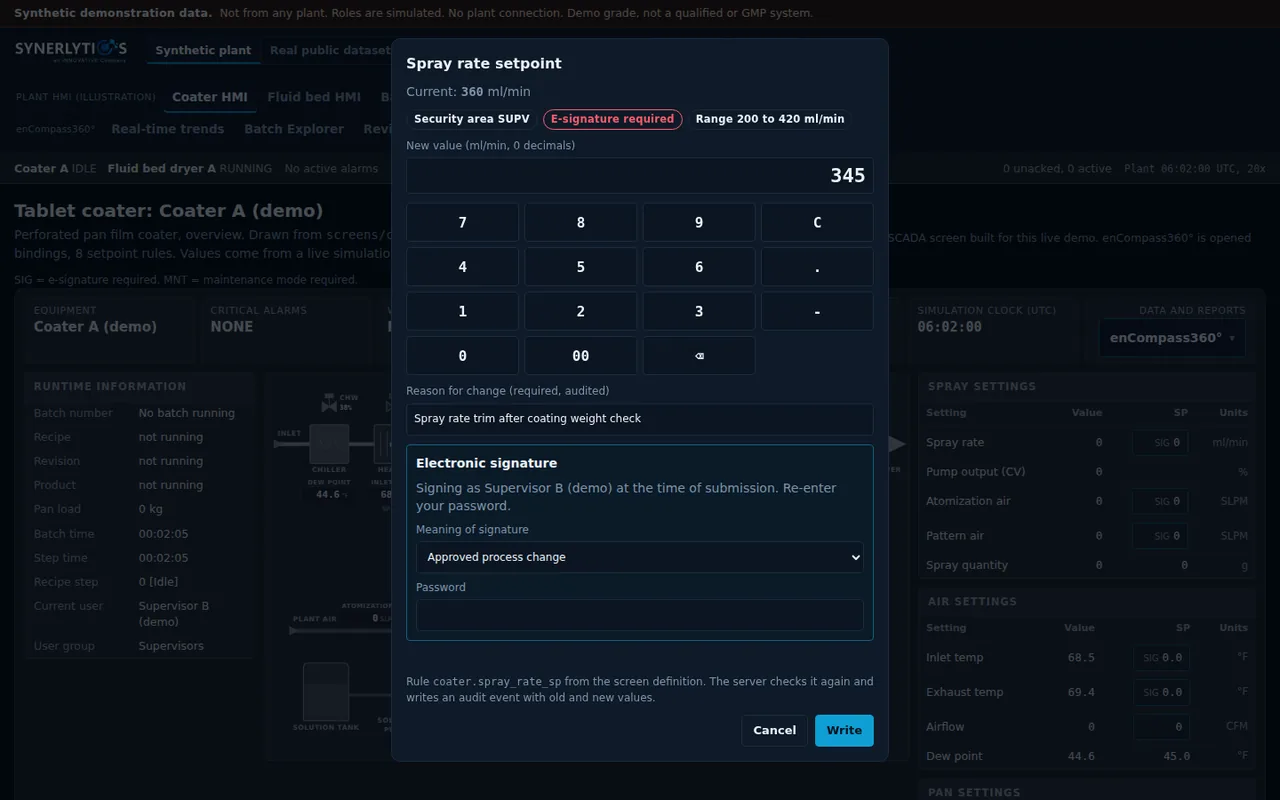1280x800 pixels.
Task: Open the enCompass360° reports dropdown
Action: click(1172, 338)
